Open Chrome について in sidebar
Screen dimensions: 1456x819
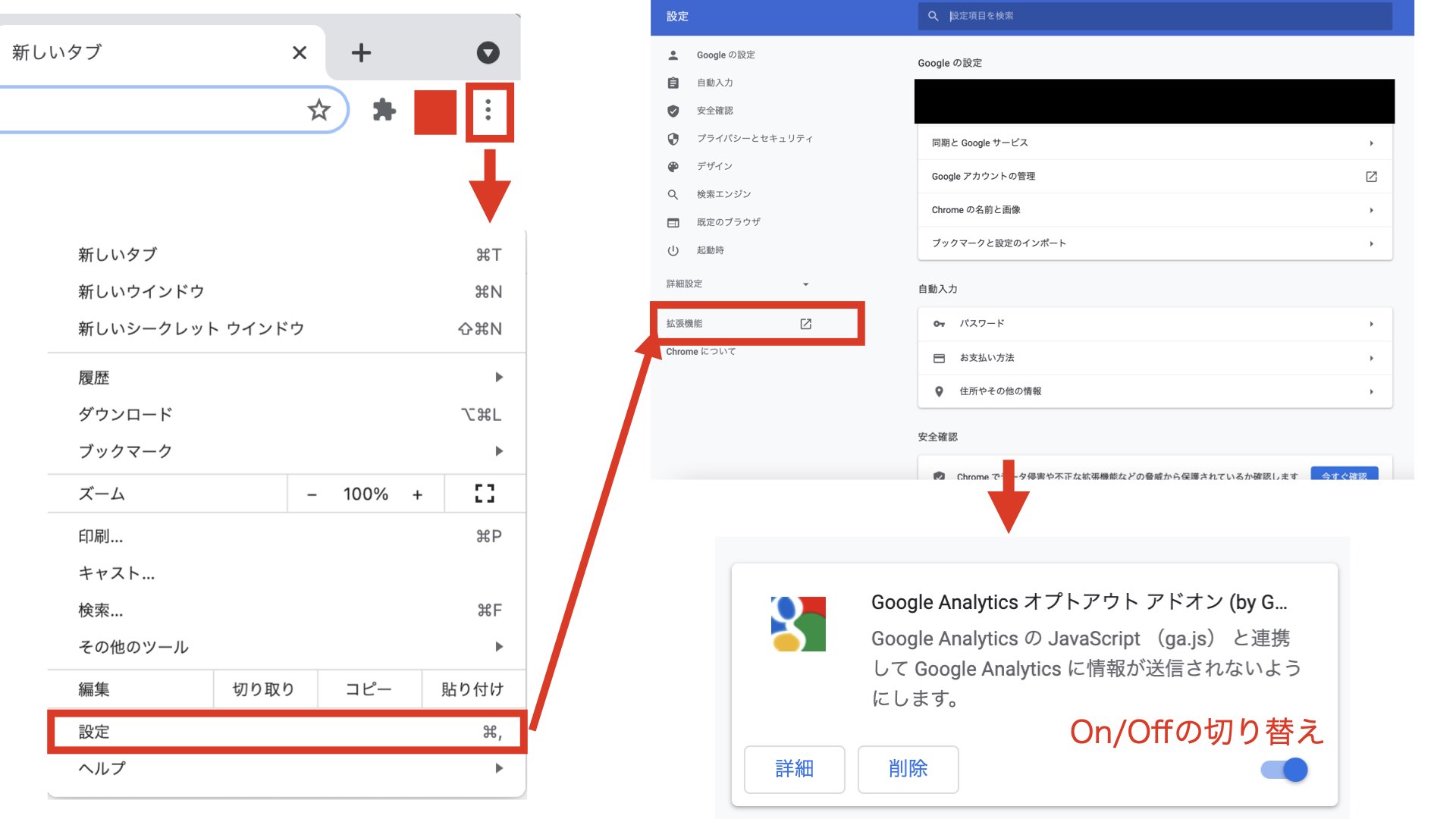pyautogui.click(x=701, y=352)
